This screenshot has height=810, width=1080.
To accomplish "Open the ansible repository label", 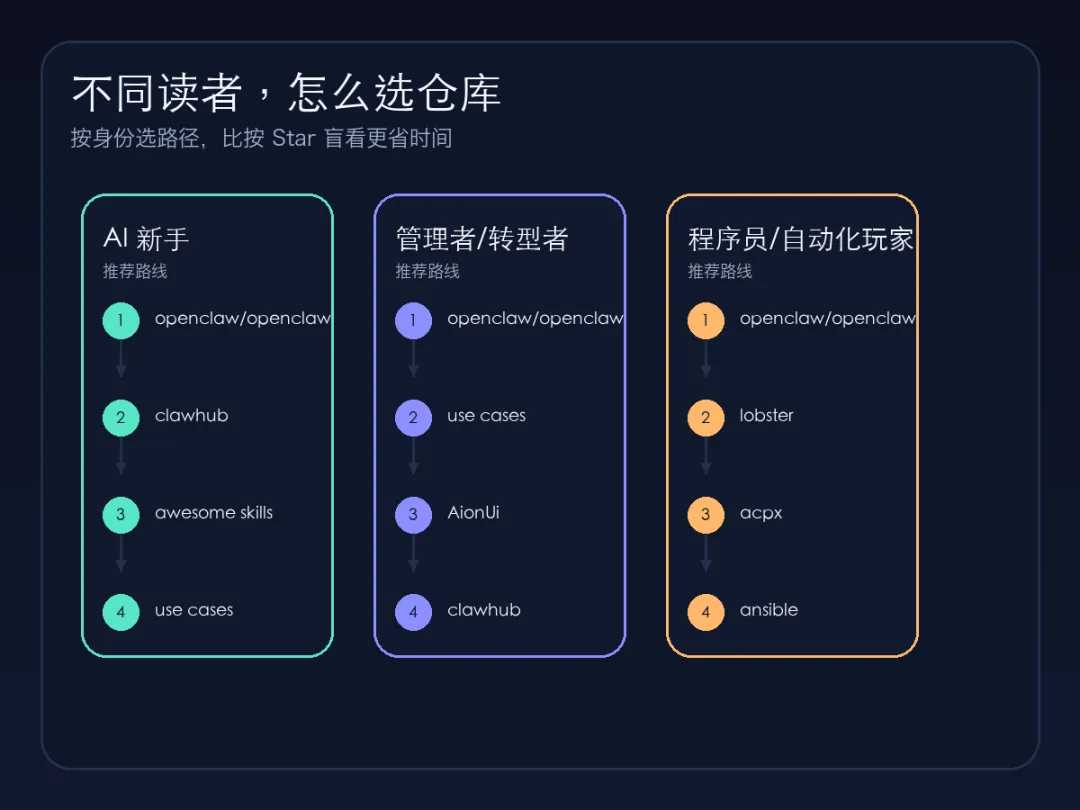I will (768, 610).
